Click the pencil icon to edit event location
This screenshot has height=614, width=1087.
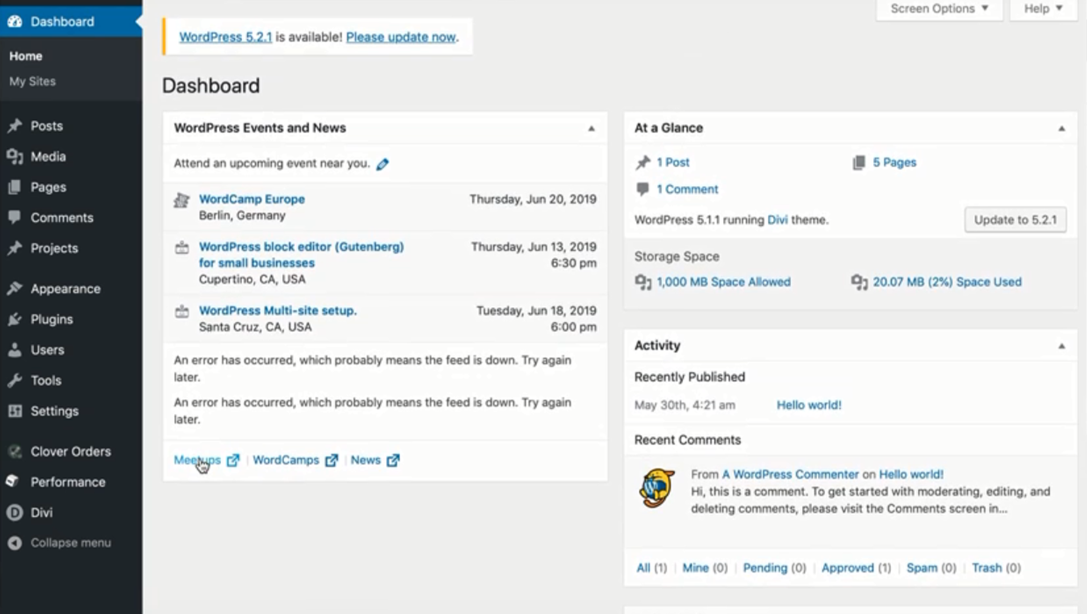pos(383,164)
